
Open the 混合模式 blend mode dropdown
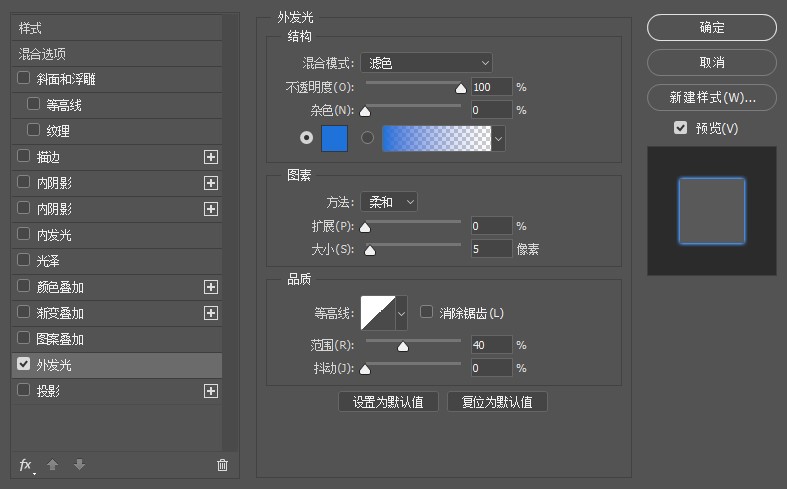coord(427,63)
